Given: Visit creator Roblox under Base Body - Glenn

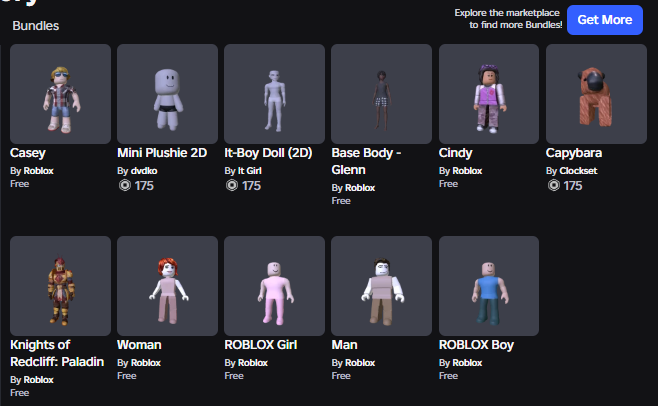Looking at the screenshot, I should [x=360, y=188].
